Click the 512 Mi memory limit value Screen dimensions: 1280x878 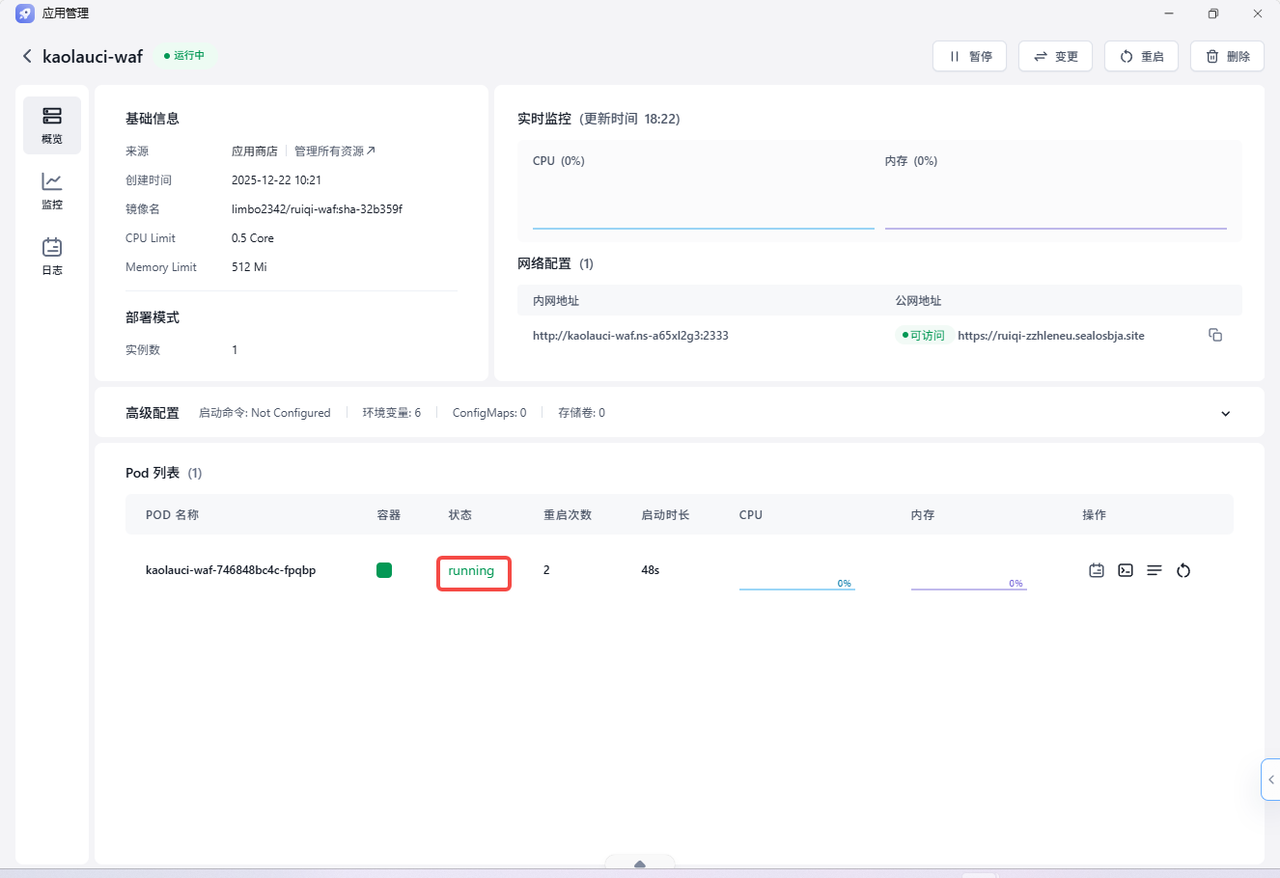tap(249, 267)
